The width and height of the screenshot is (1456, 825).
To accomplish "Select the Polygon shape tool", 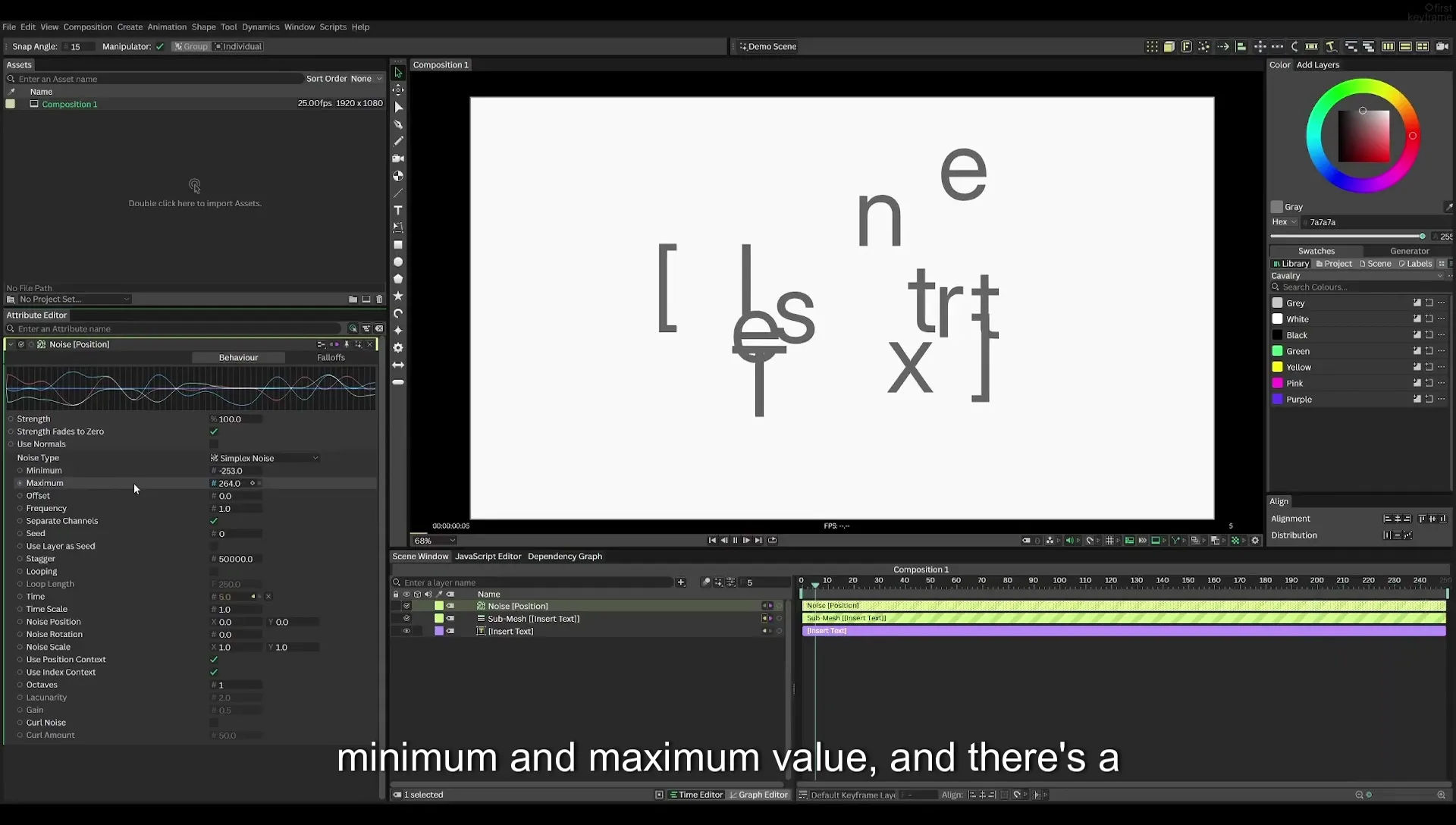I will click(x=397, y=279).
